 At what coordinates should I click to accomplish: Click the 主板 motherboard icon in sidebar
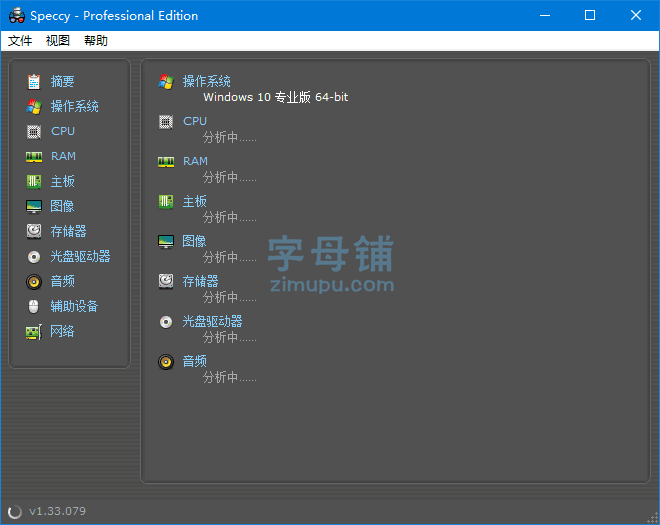[34, 181]
